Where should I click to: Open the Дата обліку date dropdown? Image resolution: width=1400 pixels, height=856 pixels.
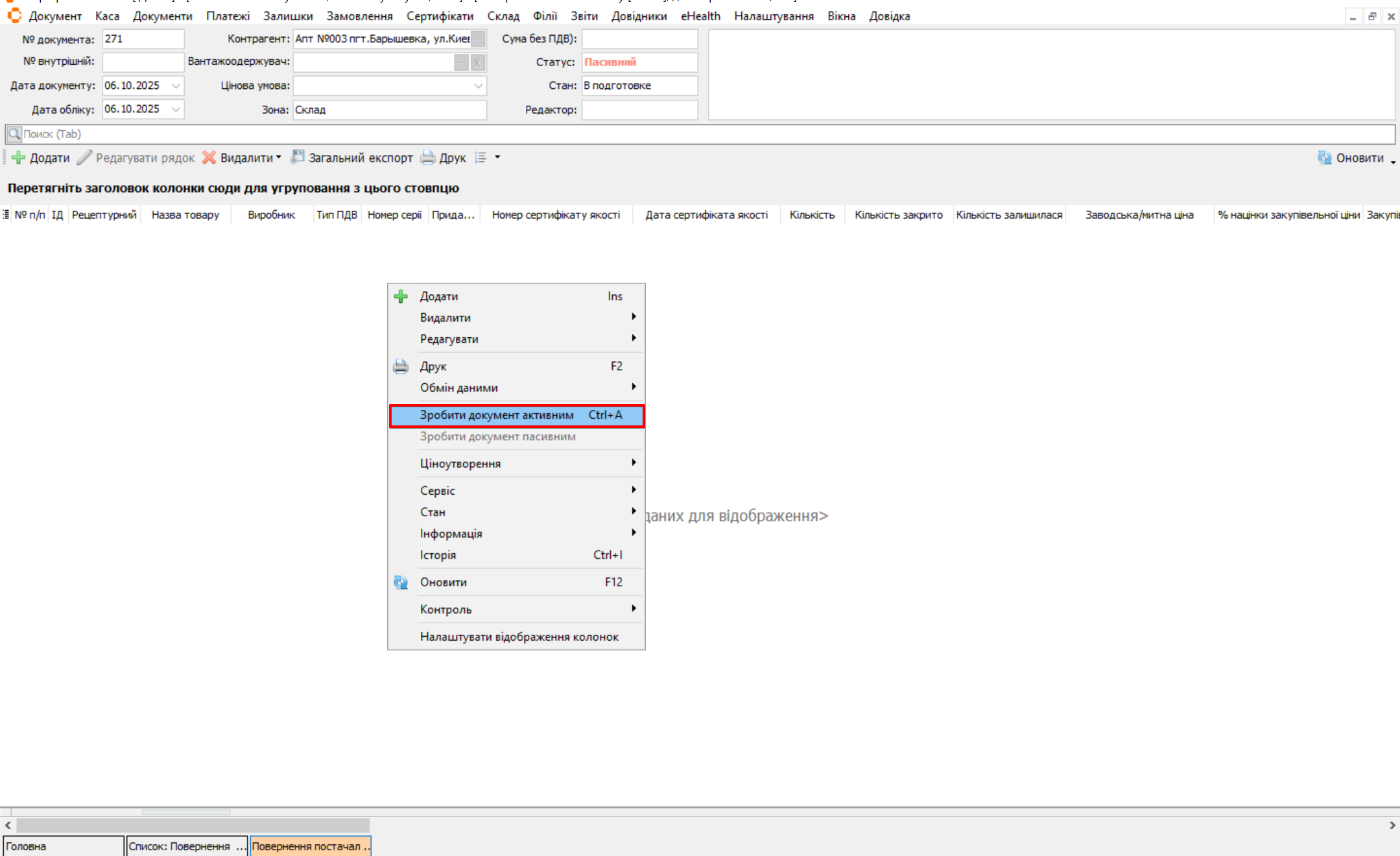tap(176, 109)
